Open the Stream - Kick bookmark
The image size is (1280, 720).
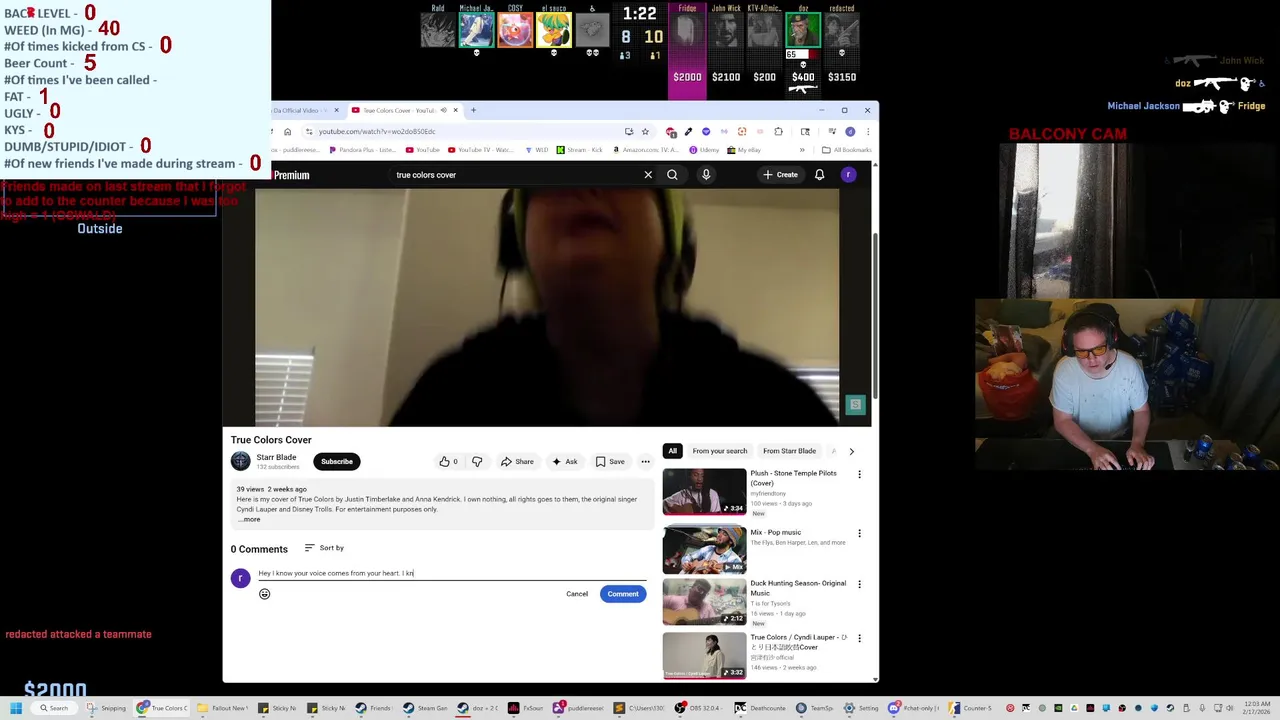(580, 150)
